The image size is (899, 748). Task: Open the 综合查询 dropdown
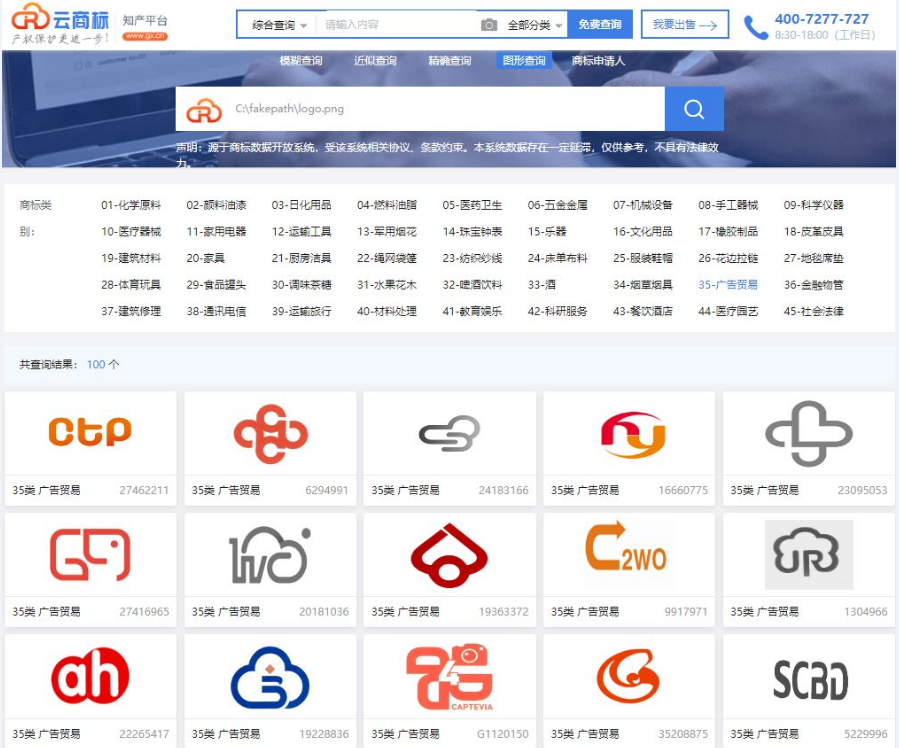[x=279, y=25]
